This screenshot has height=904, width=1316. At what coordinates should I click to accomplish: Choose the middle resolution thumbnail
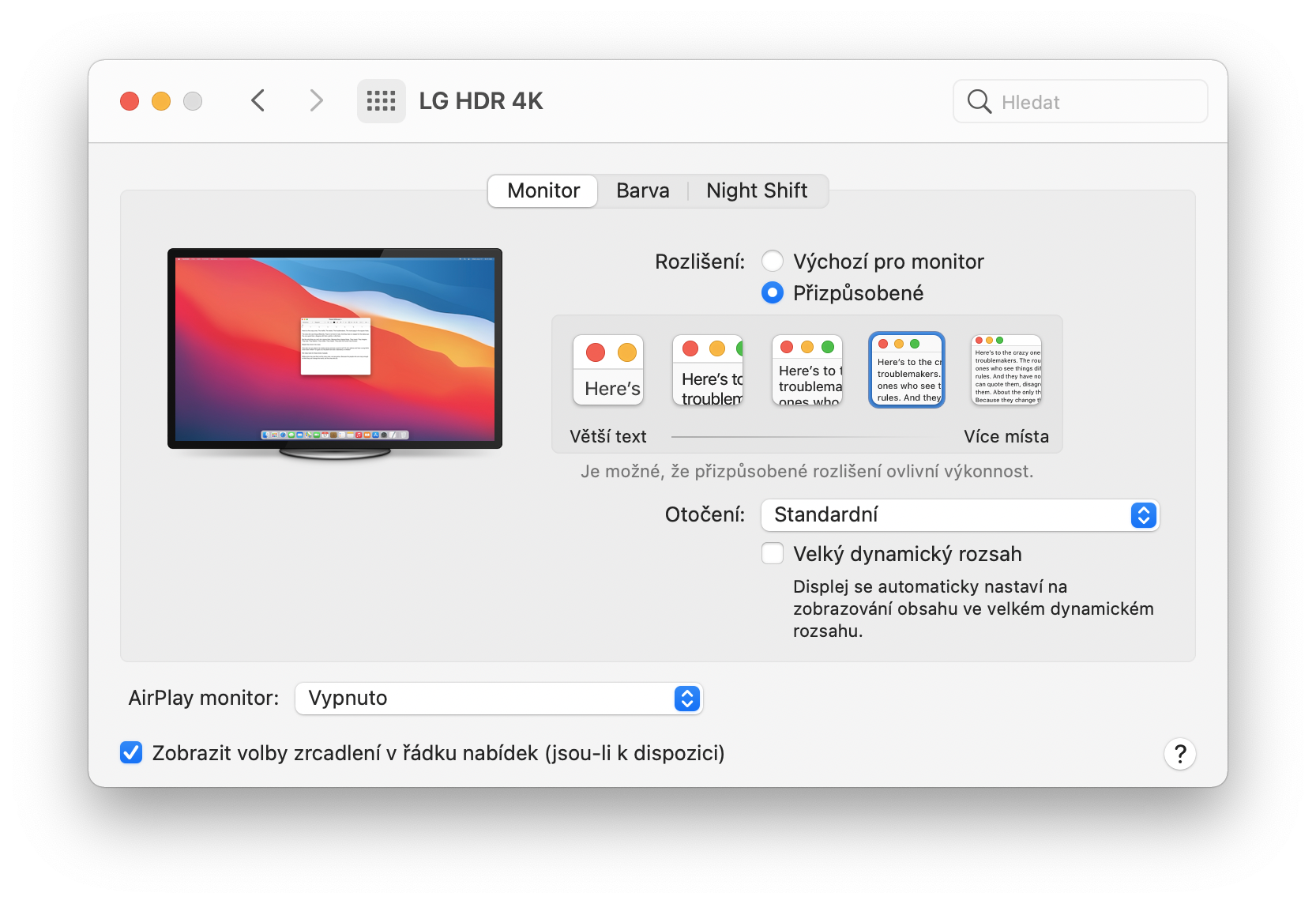pos(807,370)
